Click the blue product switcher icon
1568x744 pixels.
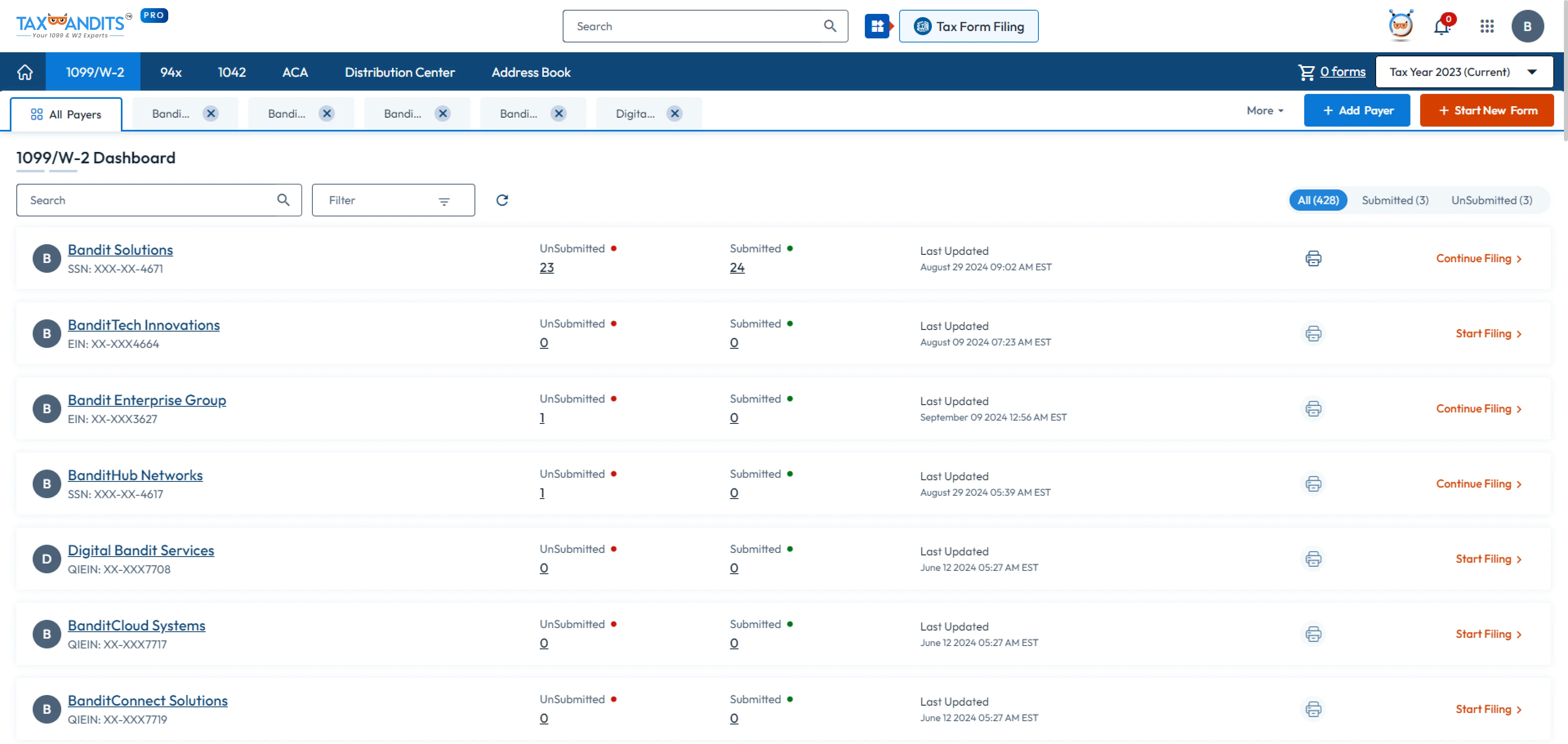tap(877, 26)
